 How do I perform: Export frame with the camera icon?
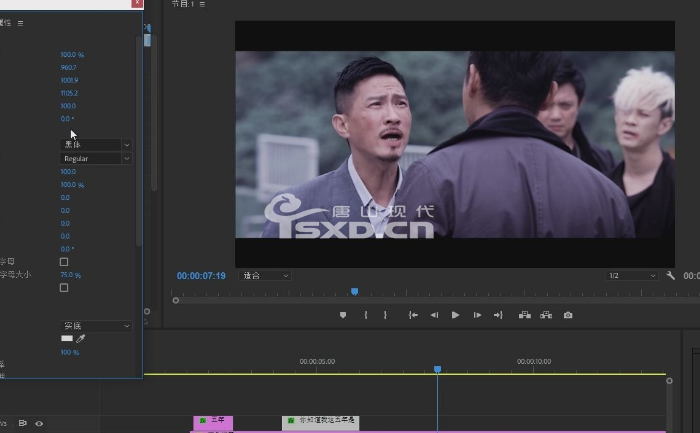(x=568, y=315)
